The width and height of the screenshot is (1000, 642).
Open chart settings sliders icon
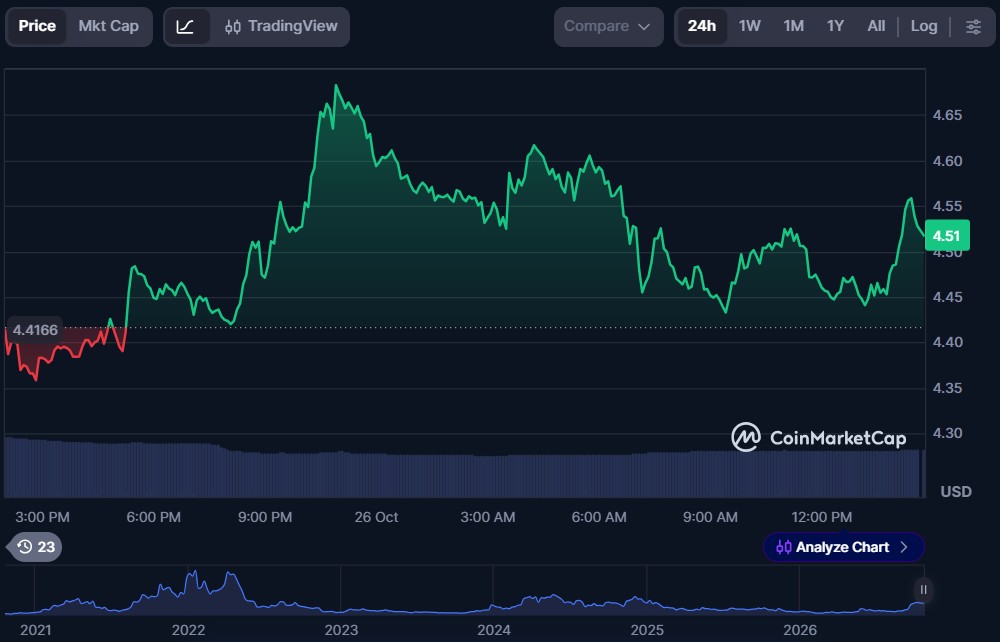(973, 26)
